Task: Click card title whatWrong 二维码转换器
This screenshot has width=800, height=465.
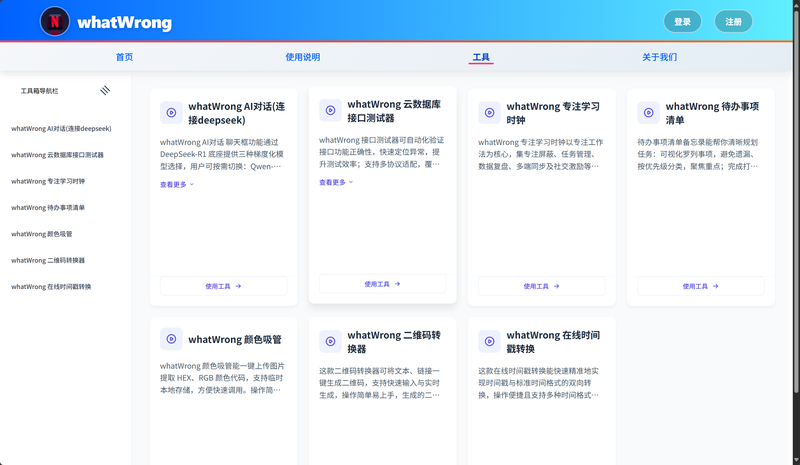Action: (394, 342)
